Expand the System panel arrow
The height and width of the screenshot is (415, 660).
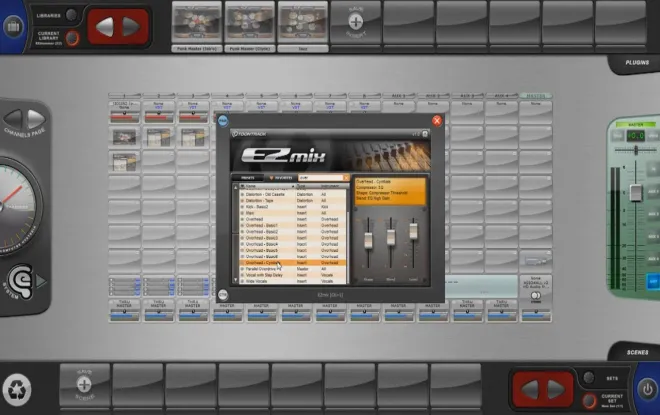coord(41,281)
